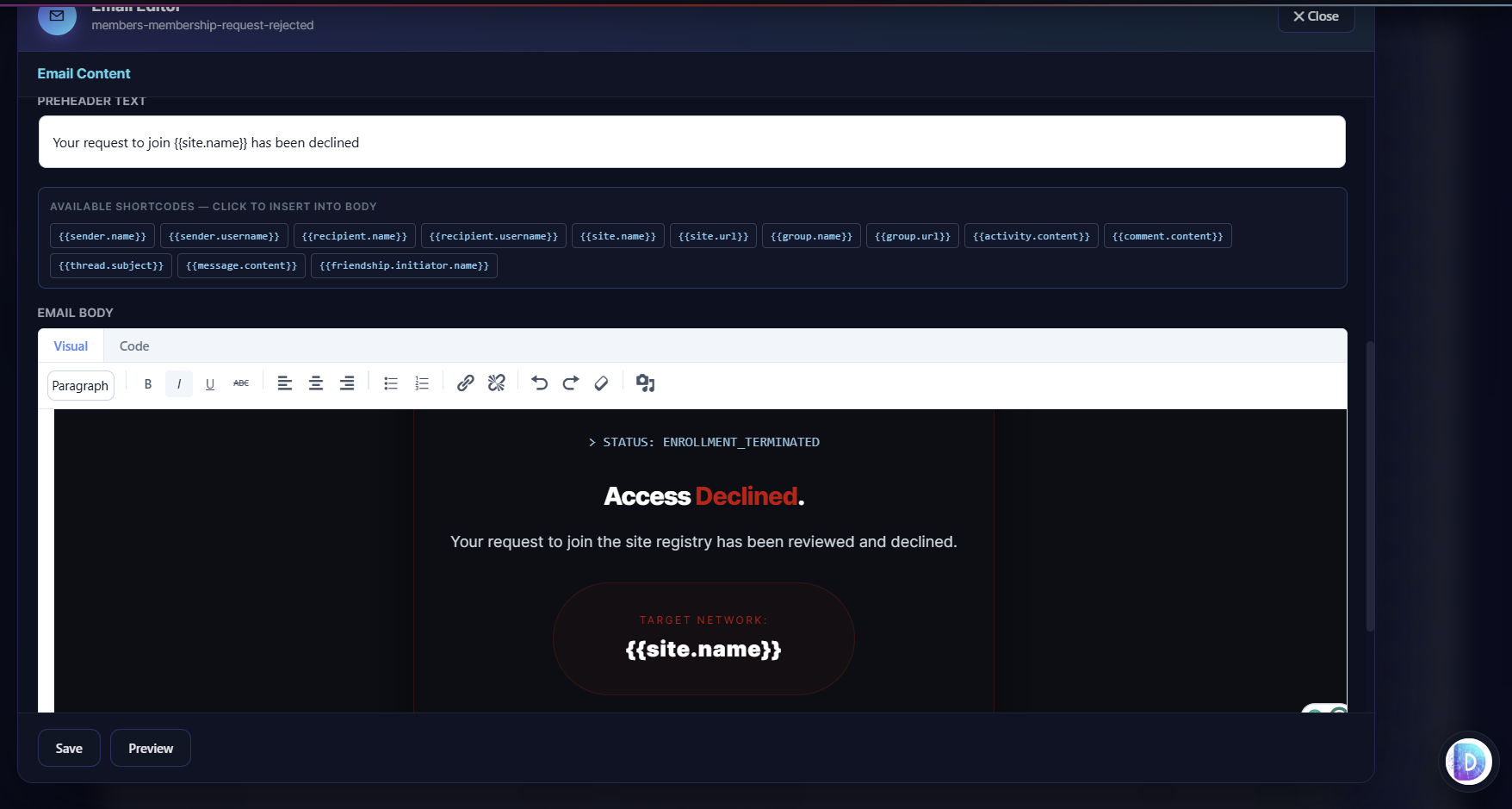Viewport: 1512px width, 809px height.
Task: Open the round D assistant widget
Action: pyautogui.click(x=1468, y=762)
